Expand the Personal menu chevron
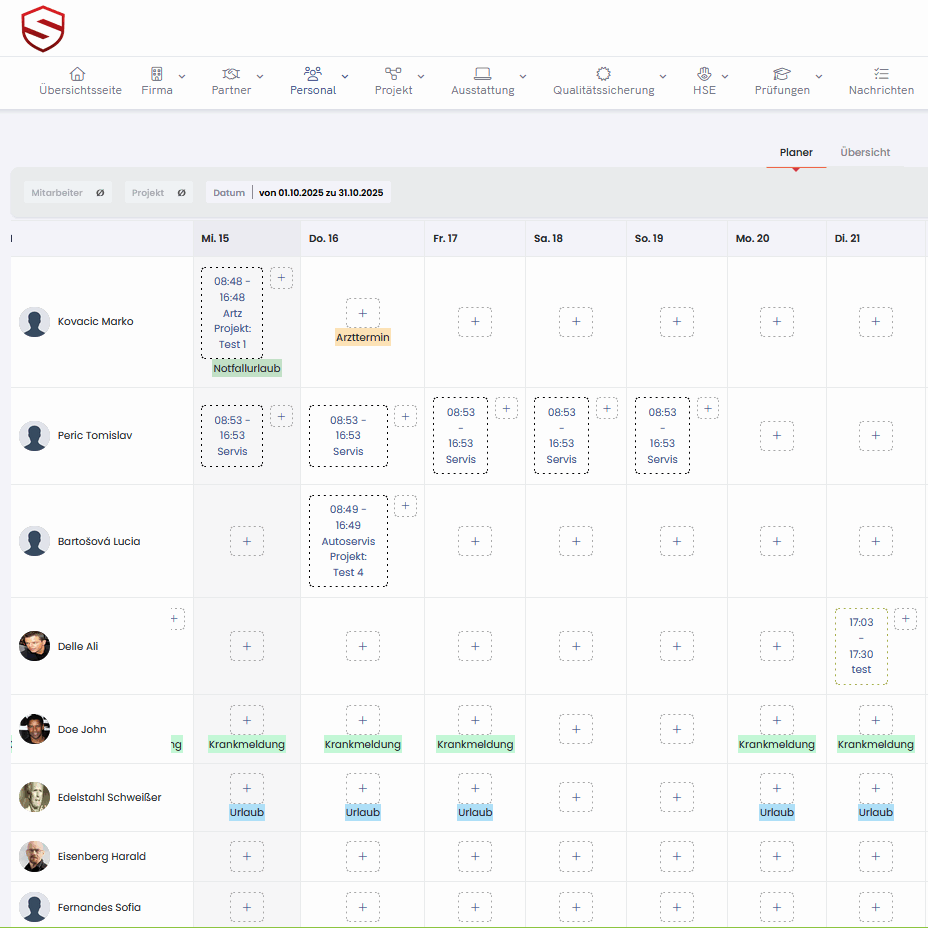The height and width of the screenshot is (928, 928). coord(345,76)
